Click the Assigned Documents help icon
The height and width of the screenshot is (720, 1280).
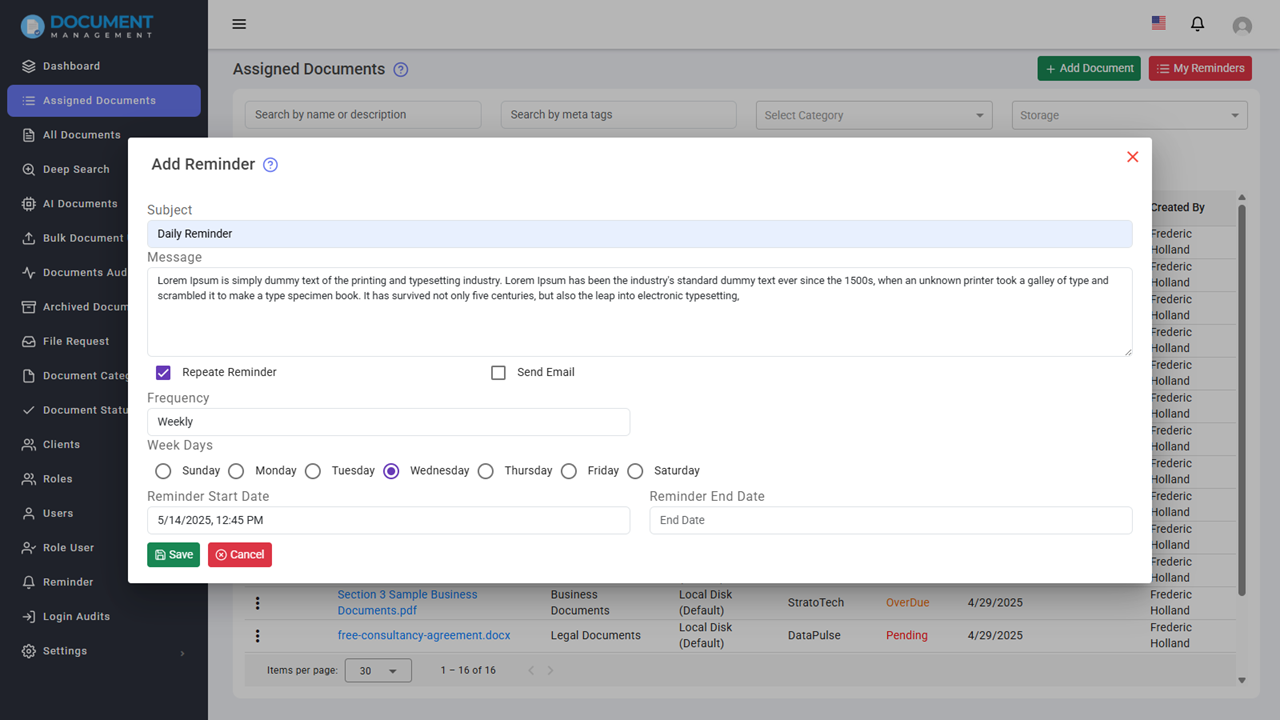click(401, 70)
